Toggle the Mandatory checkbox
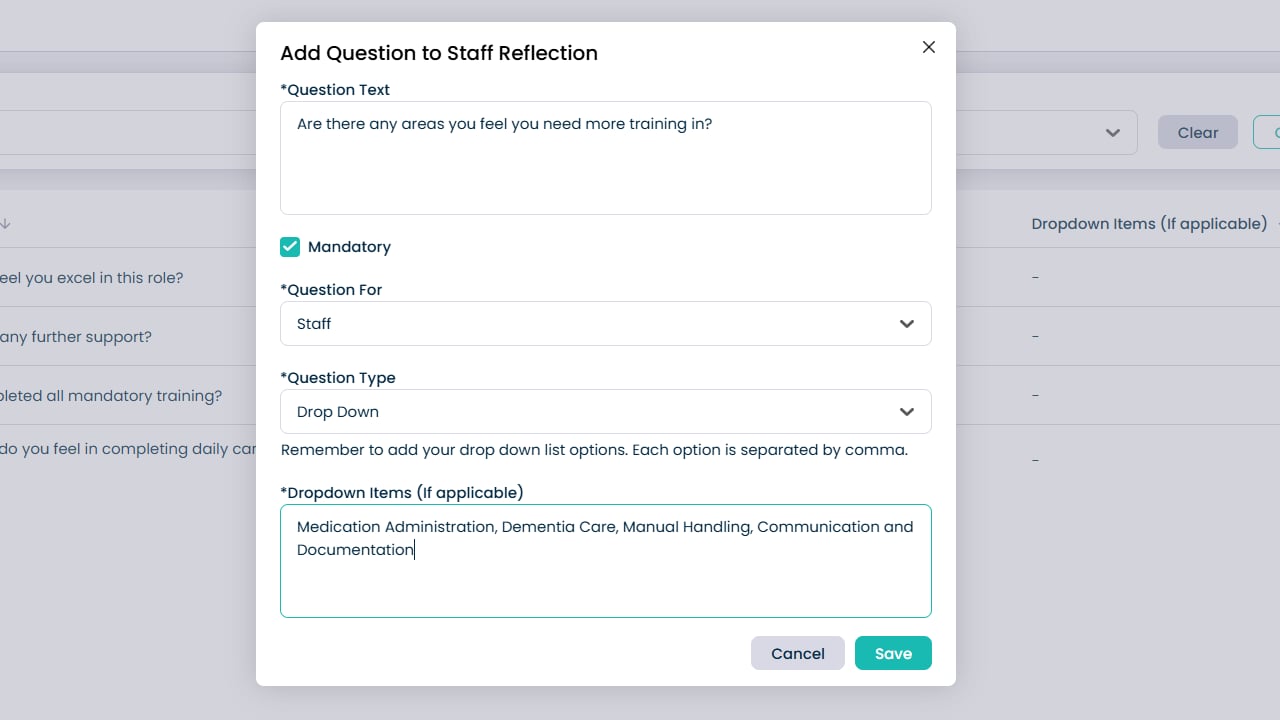Image resolution: width=1280 pixels, height=720 pixels. pyautogui.click(x=290, y=247)
